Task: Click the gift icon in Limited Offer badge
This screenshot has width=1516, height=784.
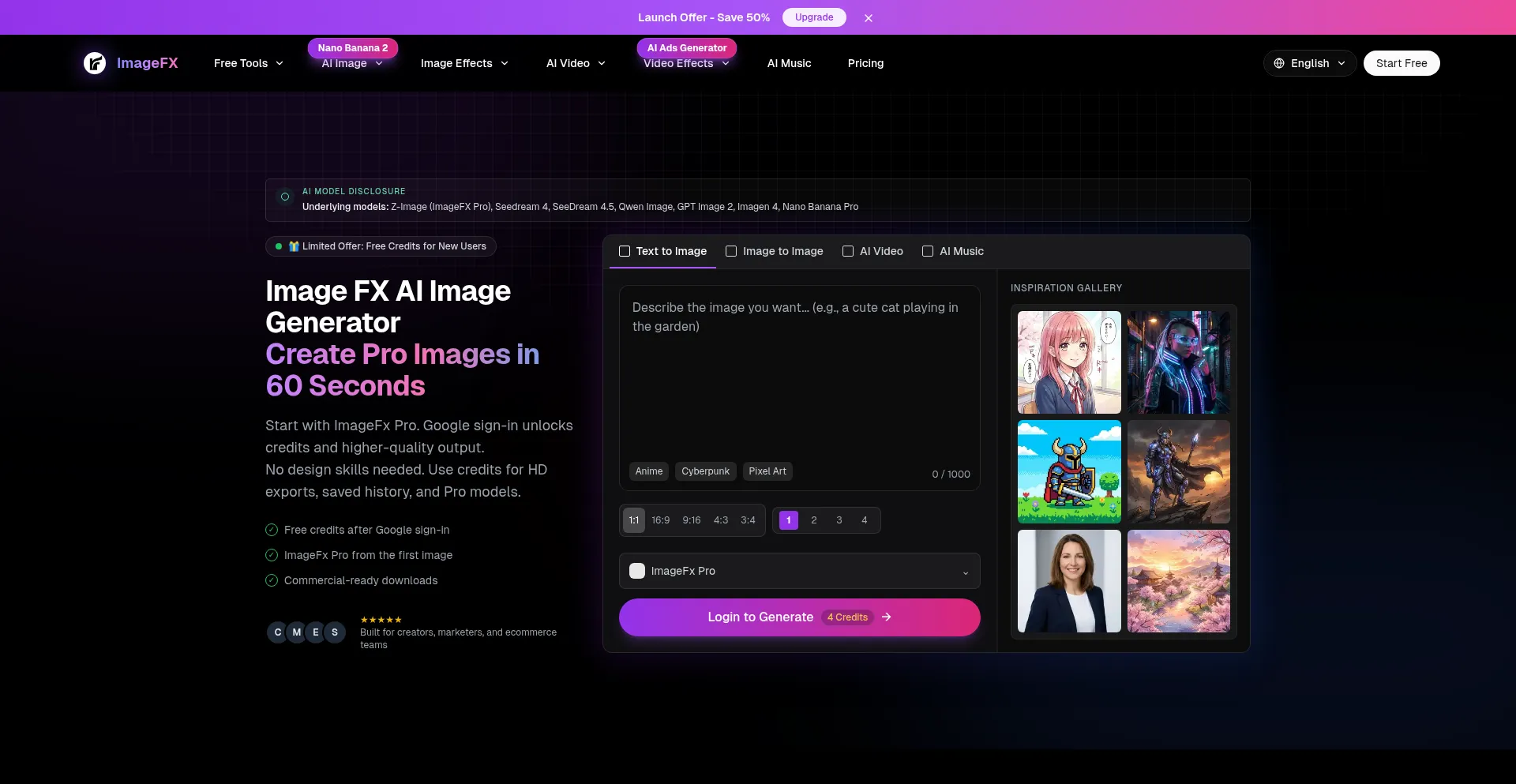Action: click(294, 246)
